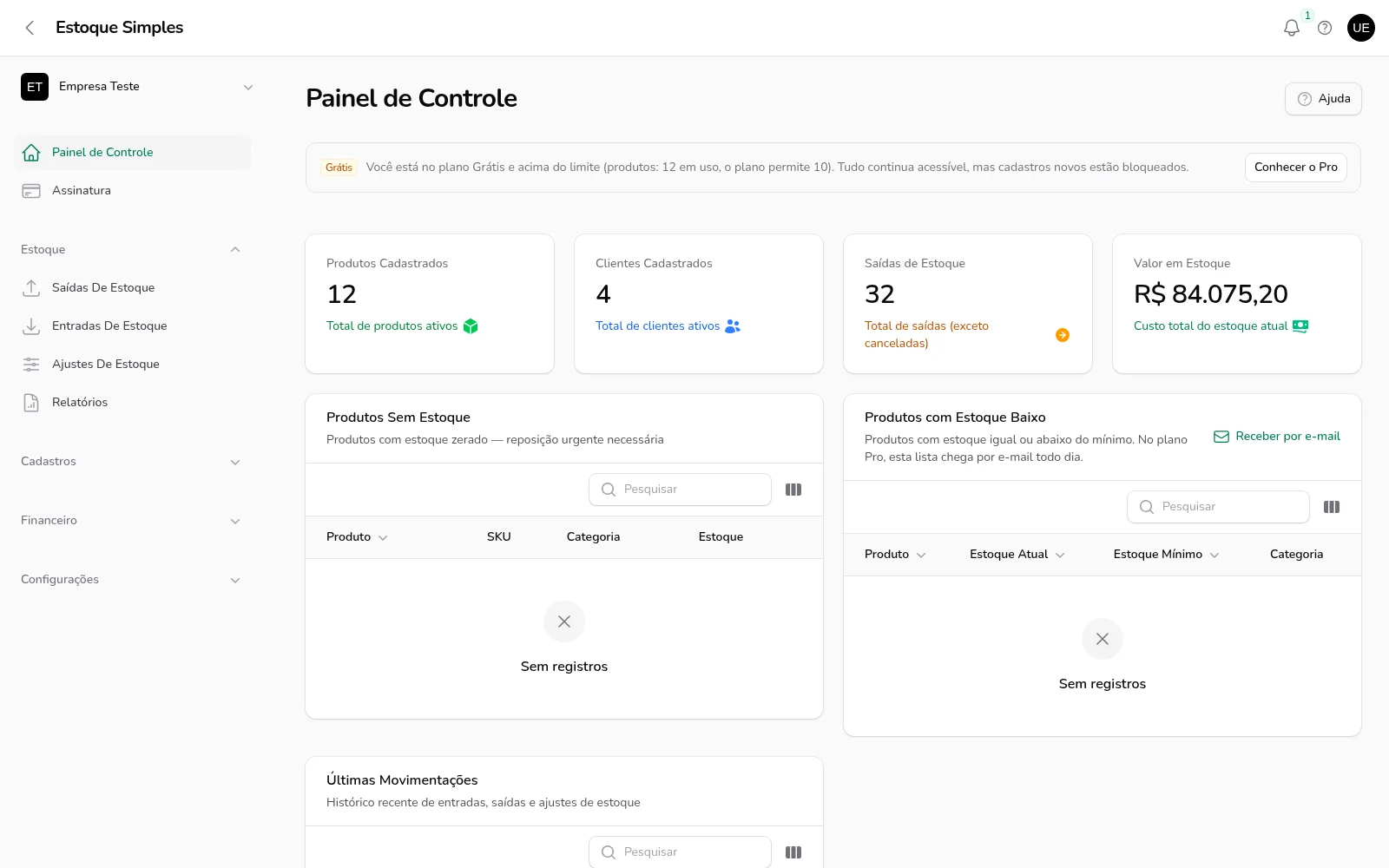This screenshot has height=868, width=1389.
Task: Sort low stock table by Produto column
Action: point(895,555)
